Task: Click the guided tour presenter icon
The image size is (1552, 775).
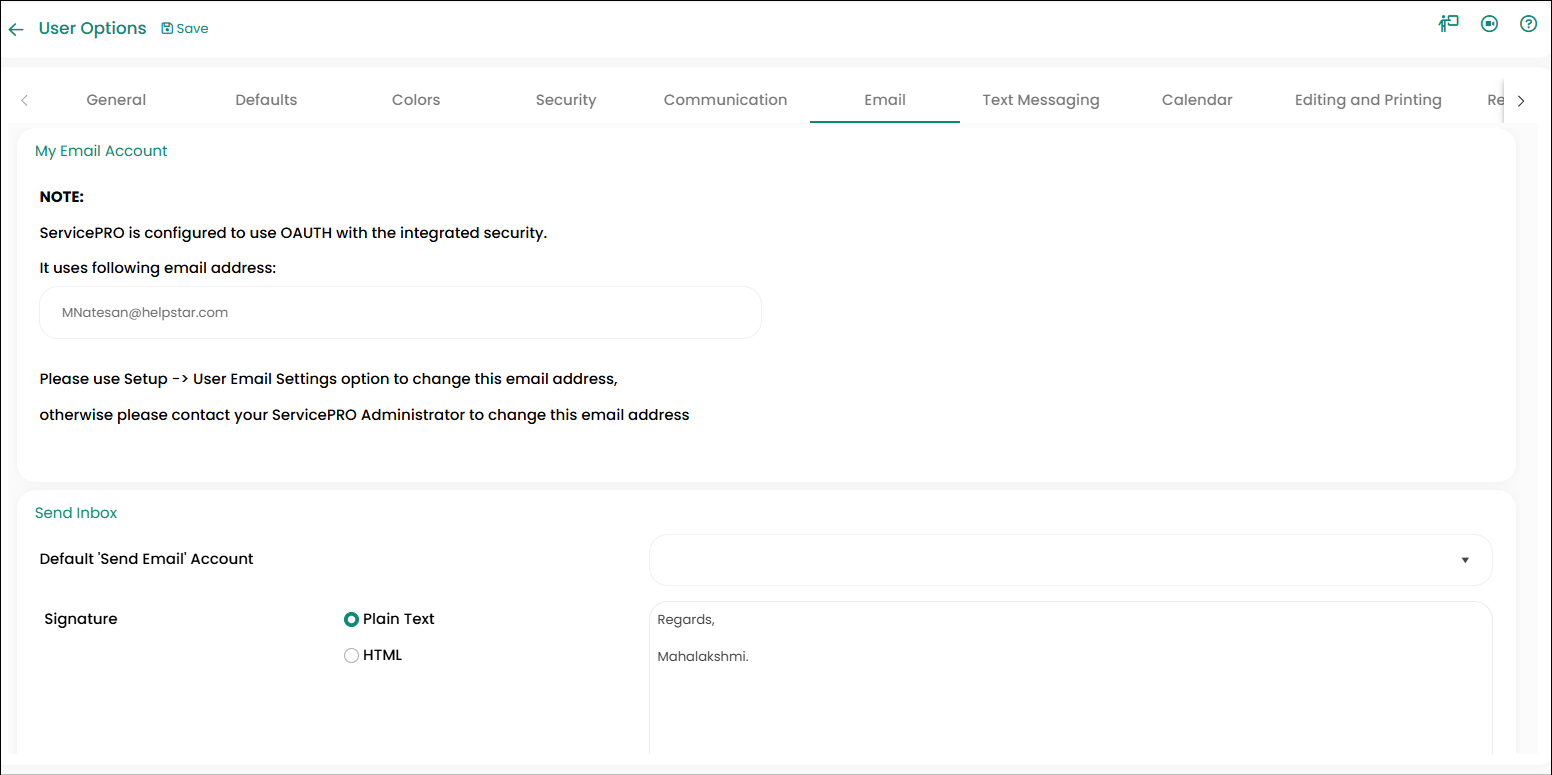Action: (1449, 24)
